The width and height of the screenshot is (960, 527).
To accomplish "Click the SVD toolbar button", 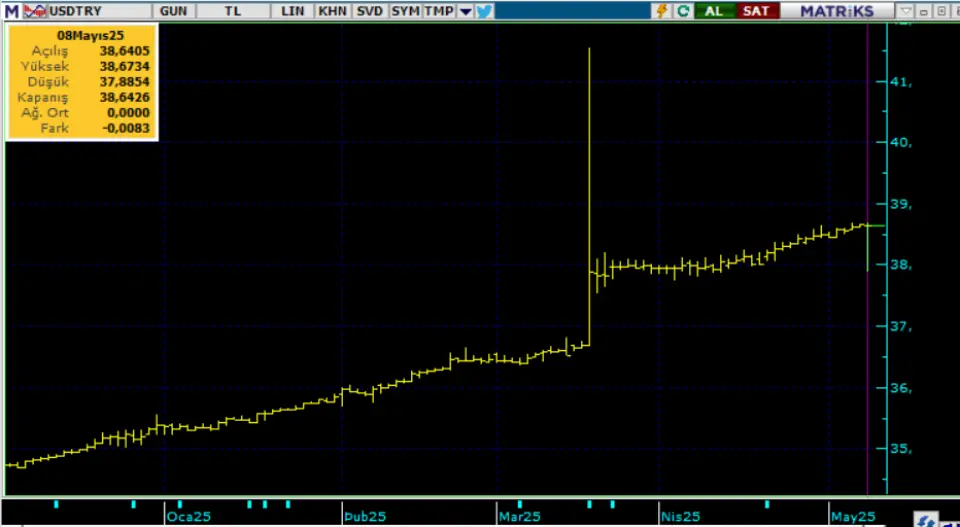I will tap(370, 11).
